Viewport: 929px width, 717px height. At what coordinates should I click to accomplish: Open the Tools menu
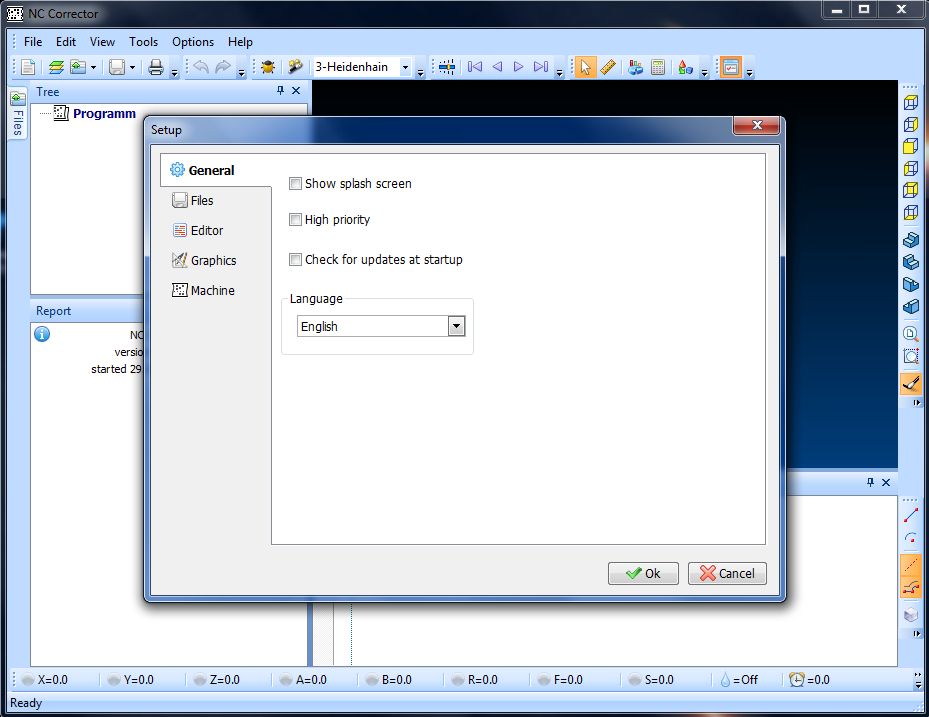point(143,42)
